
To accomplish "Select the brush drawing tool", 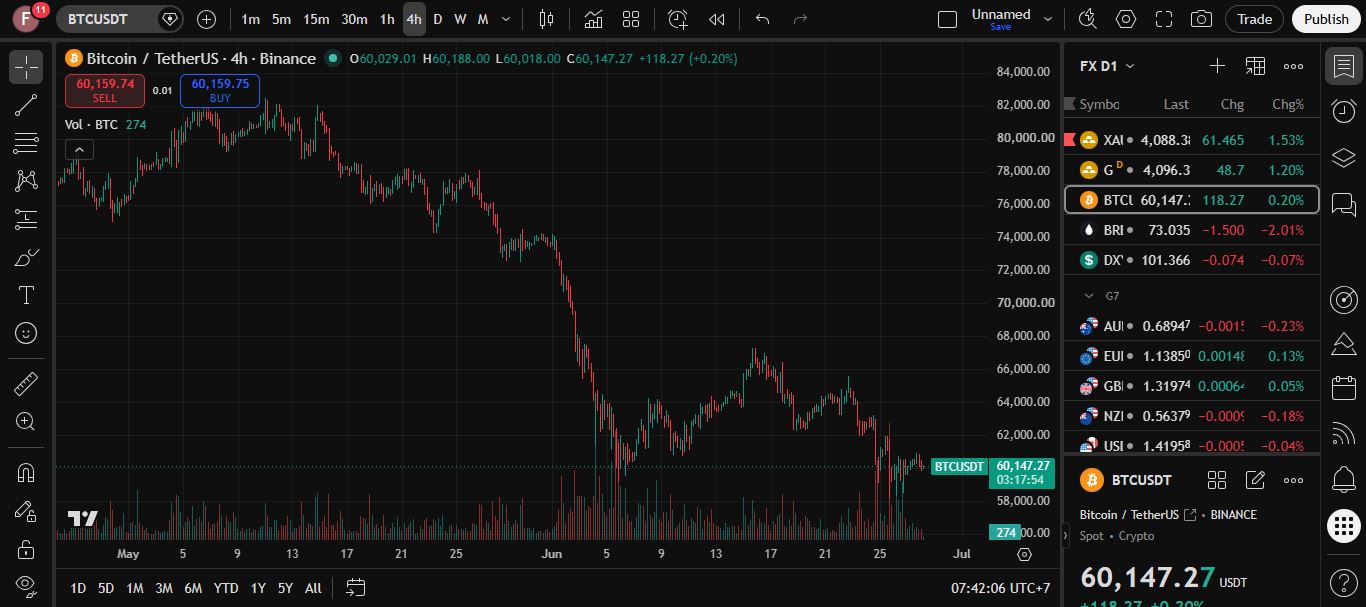I will point(26,257).
